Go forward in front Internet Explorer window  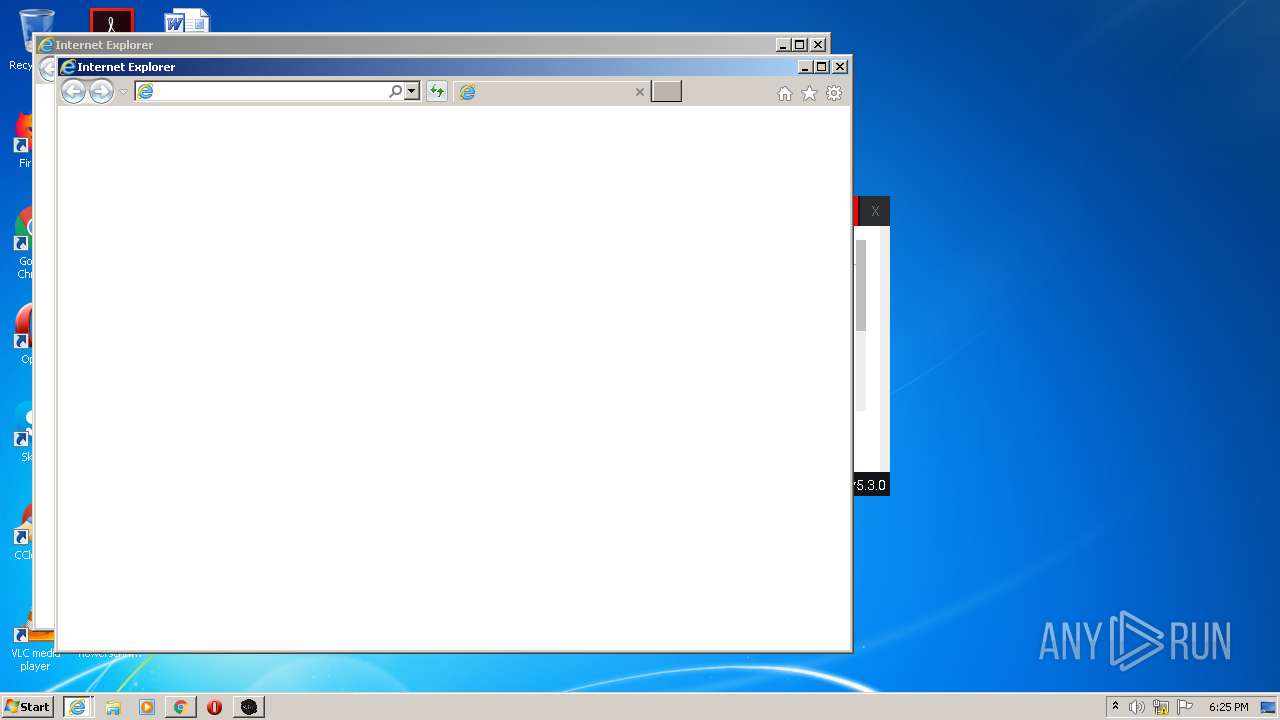coord(101,92)
